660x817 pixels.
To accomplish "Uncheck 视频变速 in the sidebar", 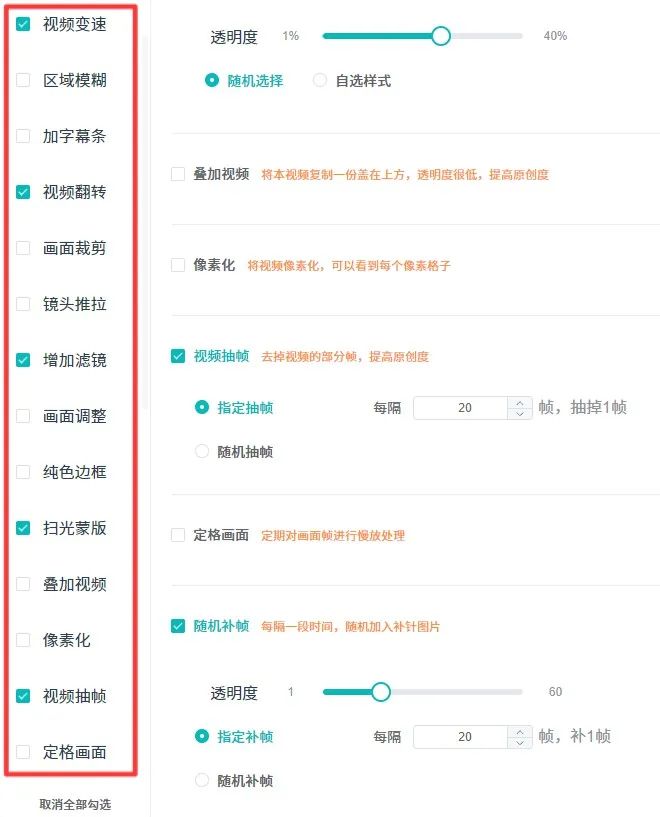I will (23, 24).
